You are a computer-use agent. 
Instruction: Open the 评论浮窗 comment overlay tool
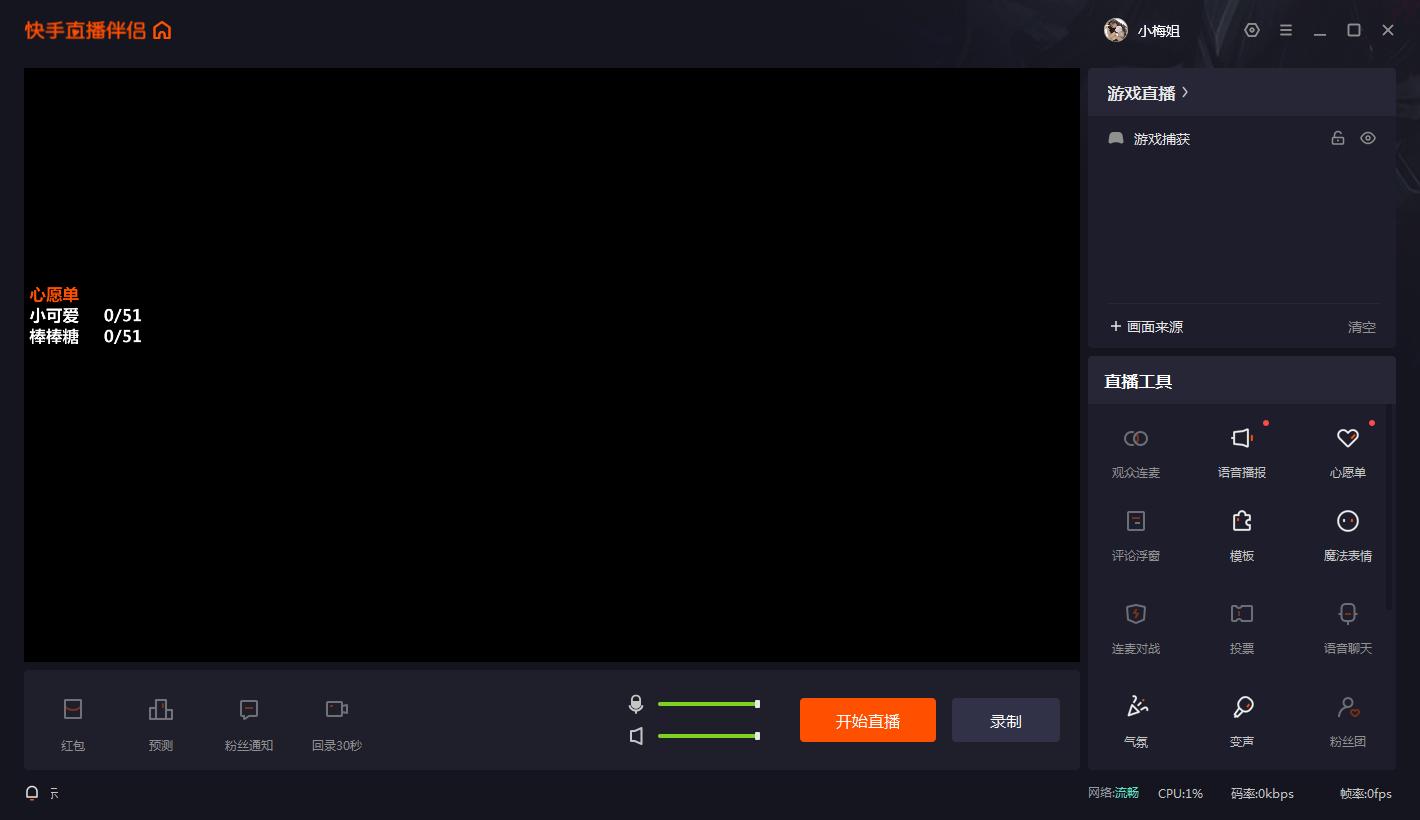(1136, 535)
